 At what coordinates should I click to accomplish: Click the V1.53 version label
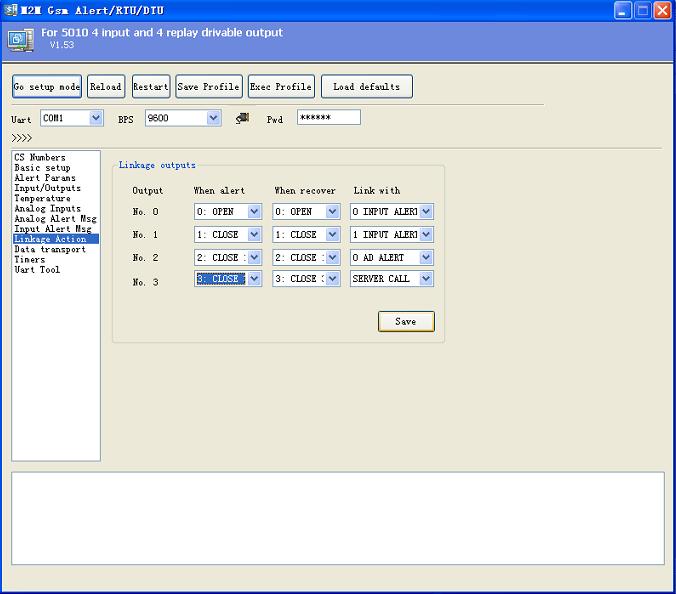(62, 45)
